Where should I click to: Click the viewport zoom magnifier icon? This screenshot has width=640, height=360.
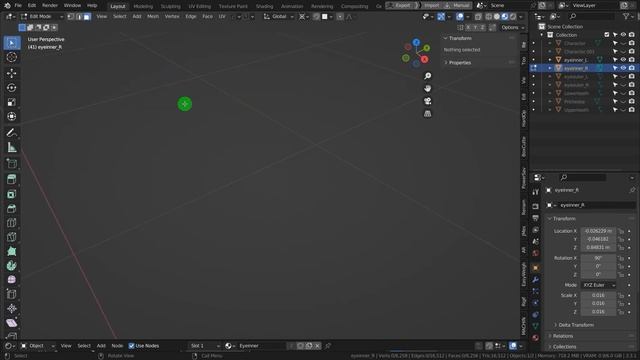pyautogui.click(x=427, y=76)
